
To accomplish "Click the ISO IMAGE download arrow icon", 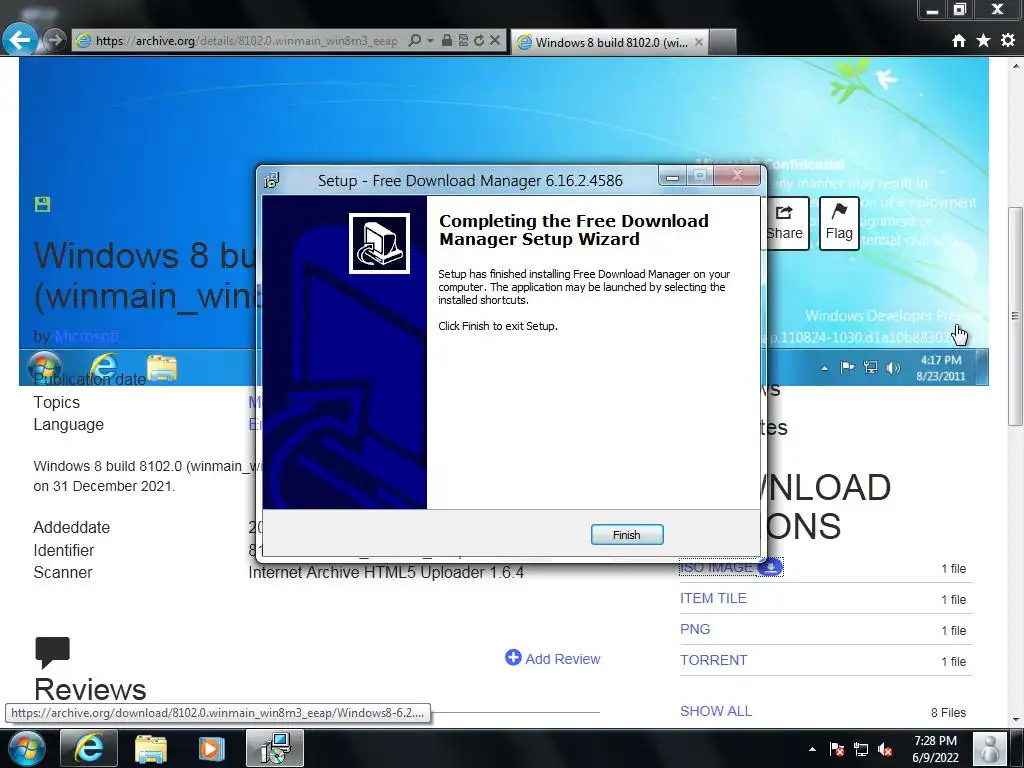I will click(x=771, y=567).
